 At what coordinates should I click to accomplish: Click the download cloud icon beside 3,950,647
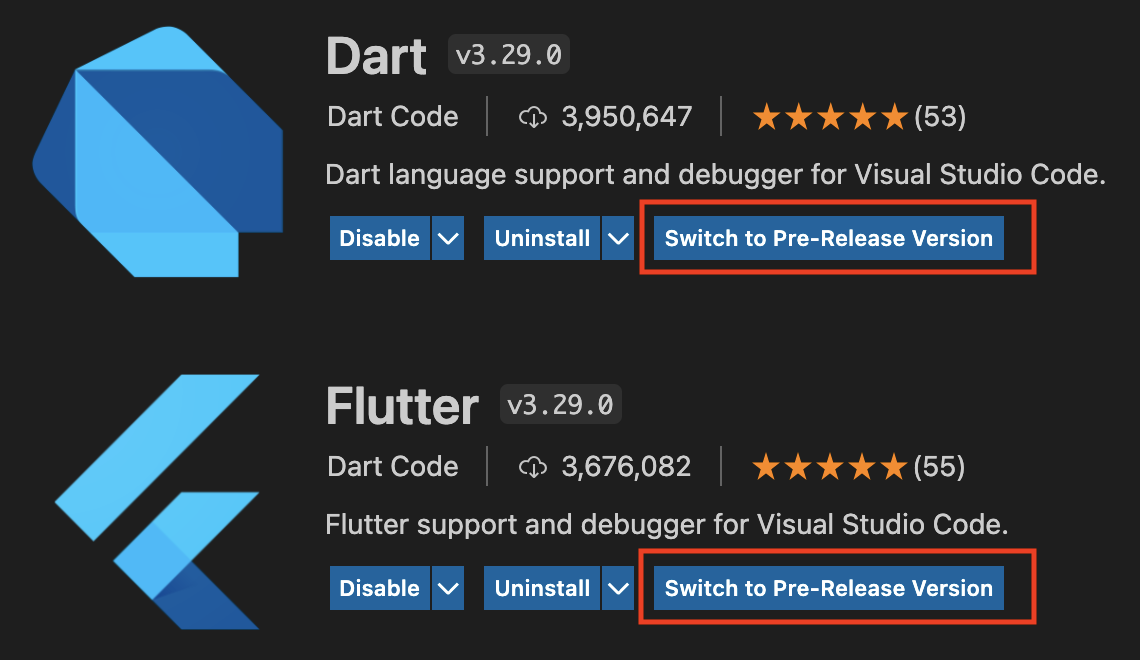[x=534, y=116]
